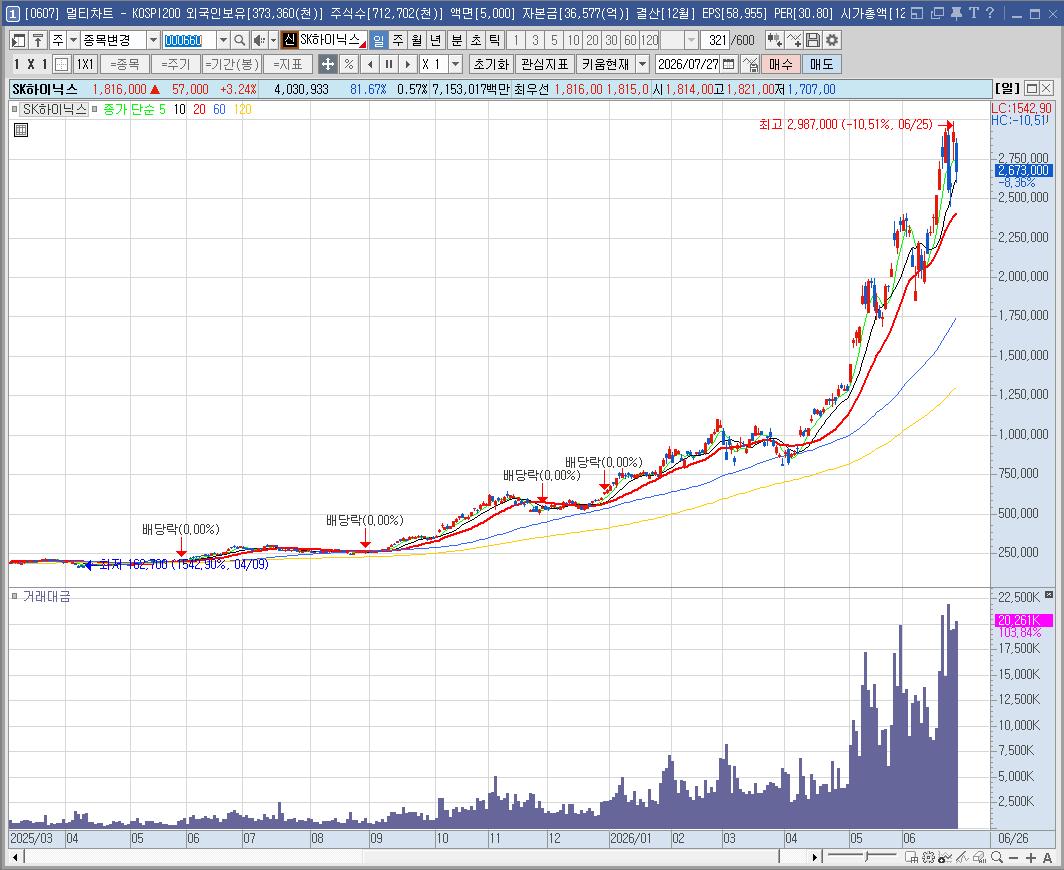Click the speaker sound icon in toolbar
Screen dimensions: 1064x870
pyautogui.click(x=259, y=41)
